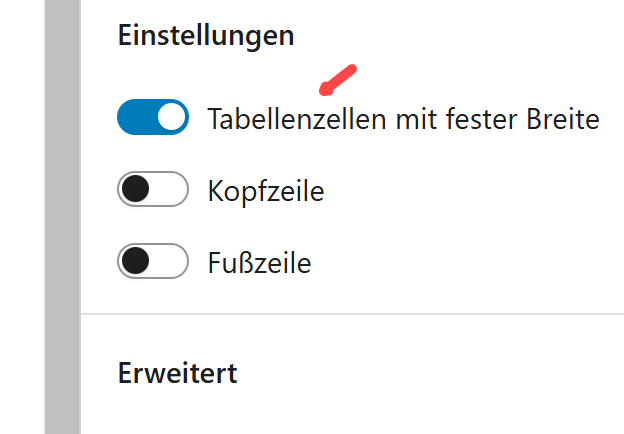Viewport: 624px width, 434px height.
Task: Click the word "Breite" in the first setting
Action: coord(562,119)
